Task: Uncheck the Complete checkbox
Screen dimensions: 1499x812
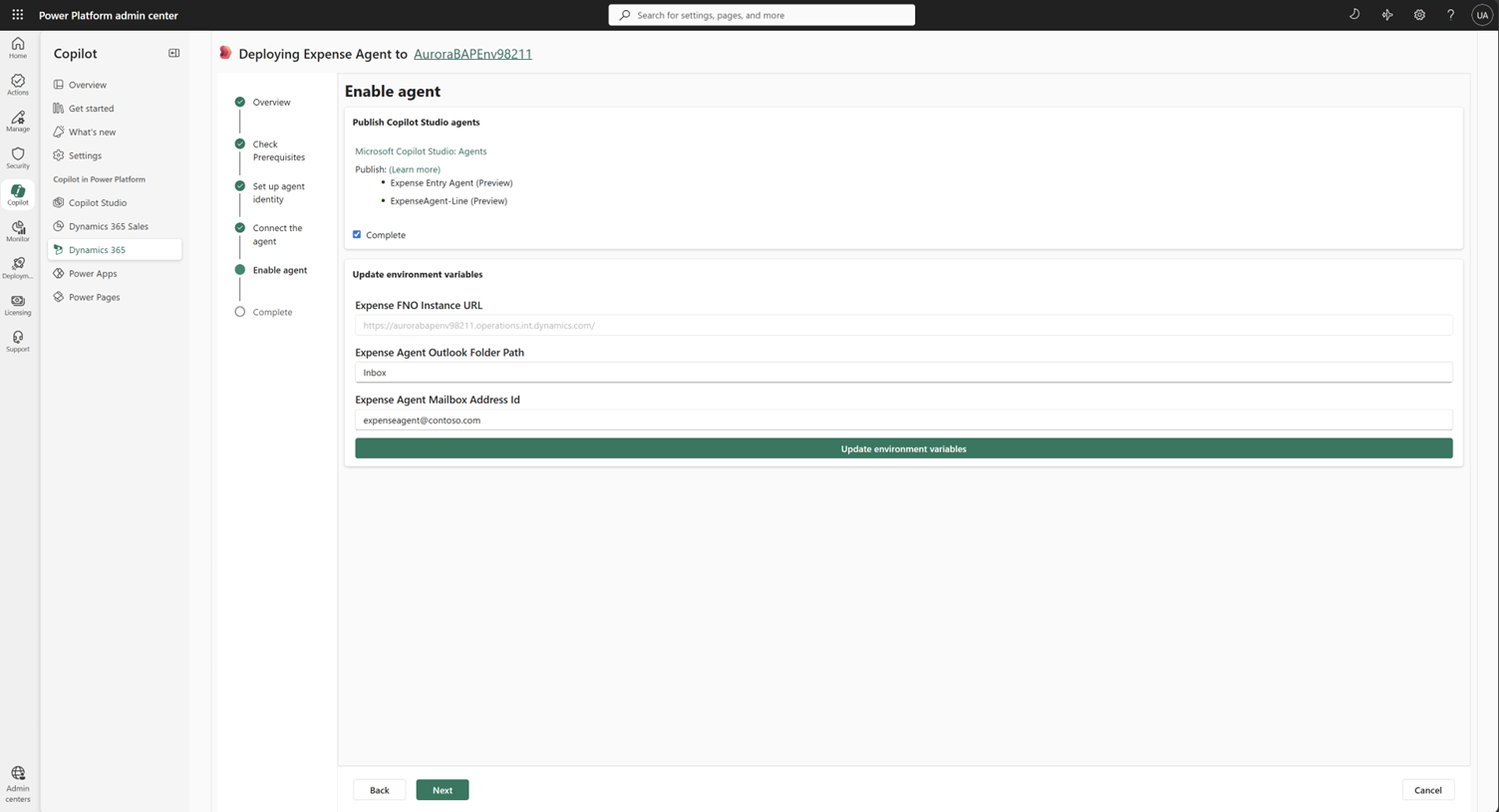Action: click(357, 234)
